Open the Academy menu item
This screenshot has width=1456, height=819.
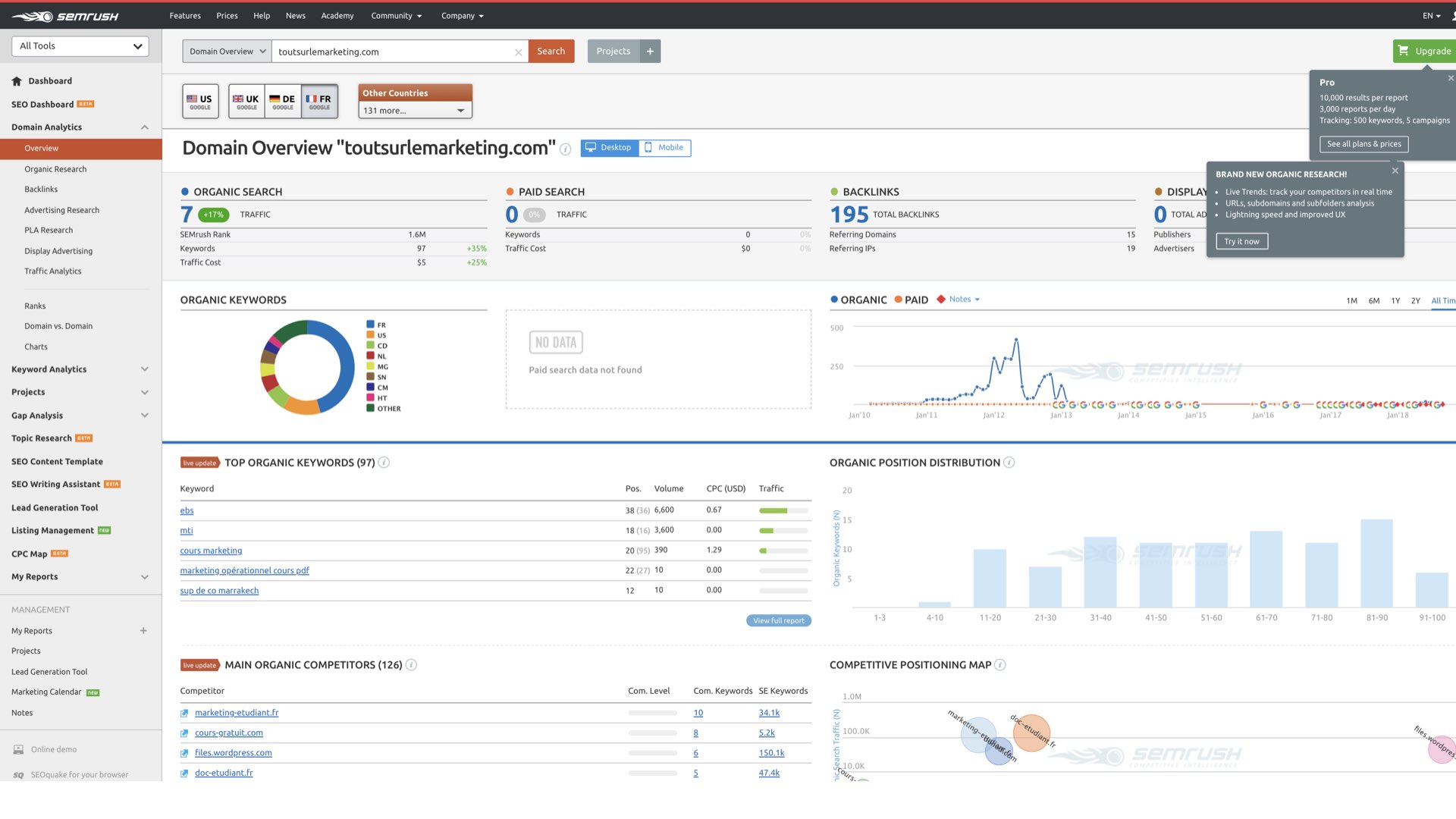pos(337,16)
